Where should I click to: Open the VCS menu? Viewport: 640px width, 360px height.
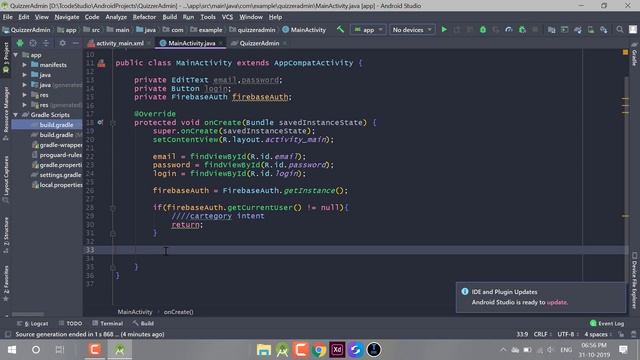pyautogui.click(x=227, y=17)
